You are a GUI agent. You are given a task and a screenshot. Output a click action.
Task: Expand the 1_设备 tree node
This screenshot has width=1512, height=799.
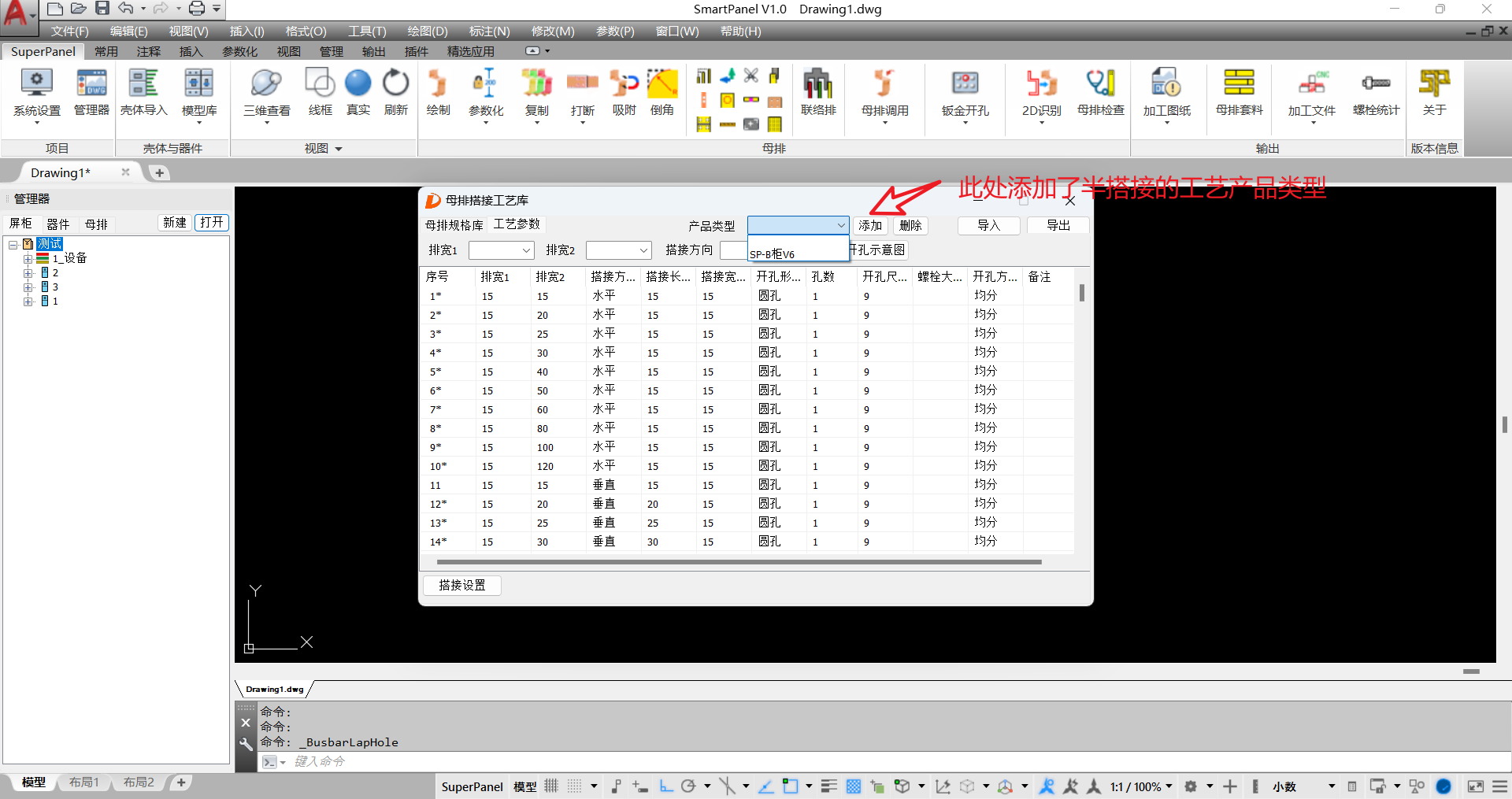pos(28,259)
